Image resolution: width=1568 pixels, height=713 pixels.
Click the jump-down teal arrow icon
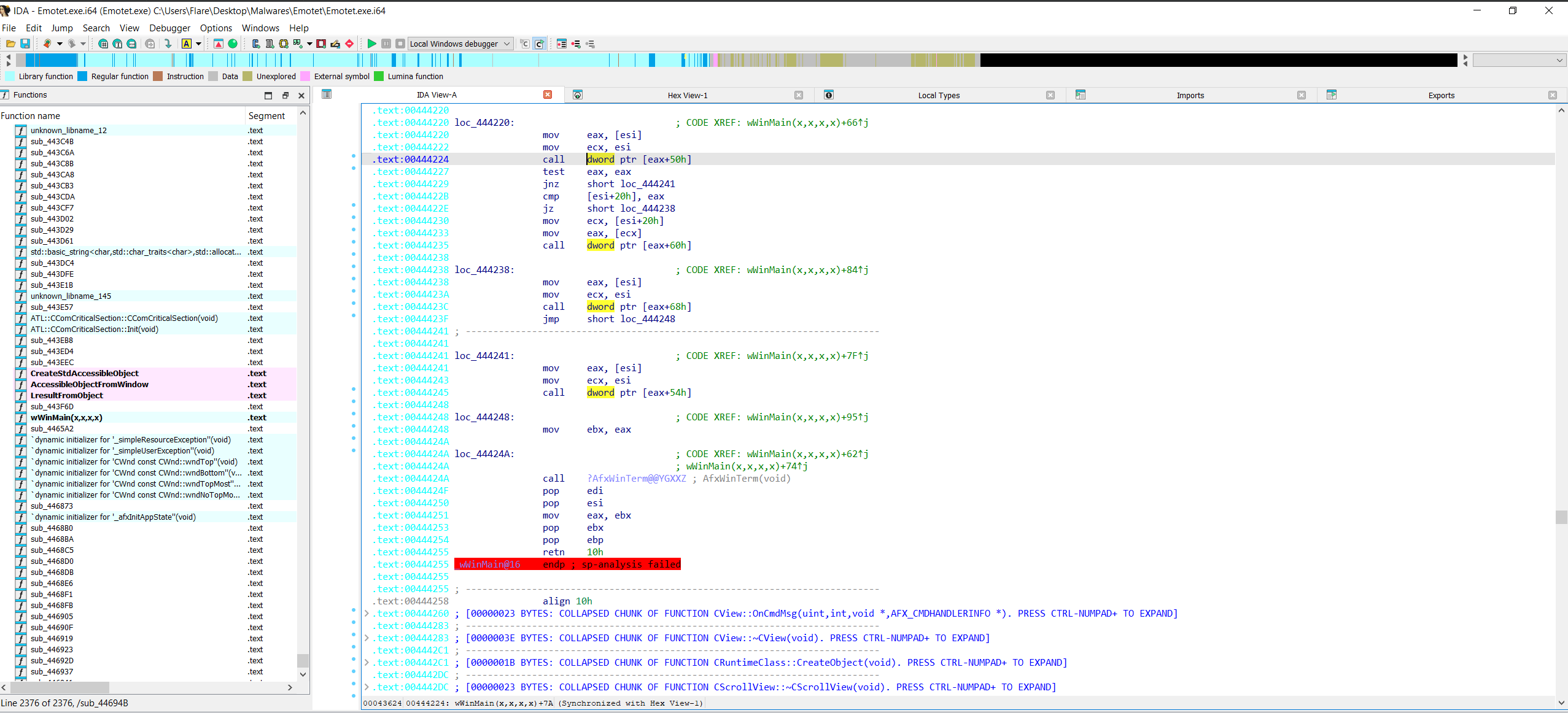click(168, 44)
